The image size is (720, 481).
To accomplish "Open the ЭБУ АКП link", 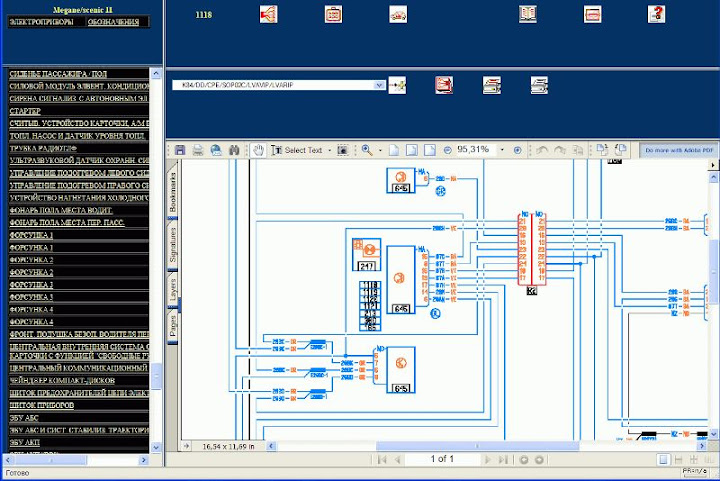I will 24,442.
